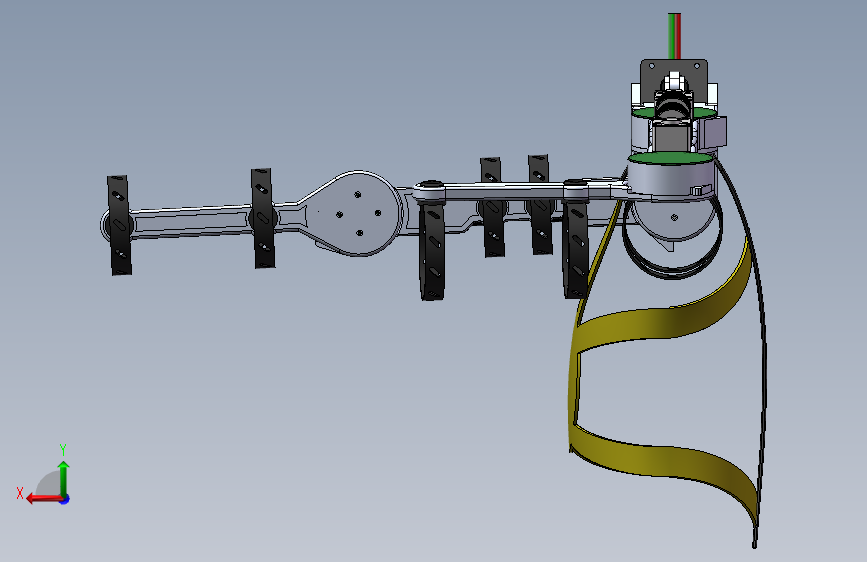Select the black strap at the arm's far-left end
This screenshot has height=562, width=867.
pos(119,225)
